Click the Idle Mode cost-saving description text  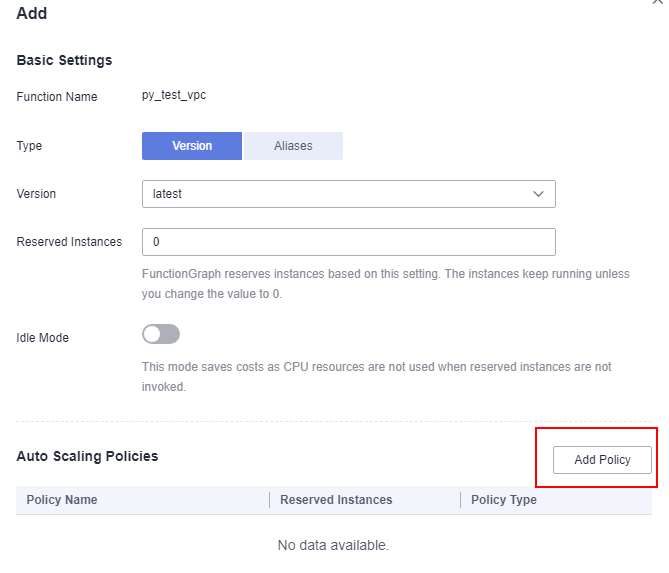(376, 377)
